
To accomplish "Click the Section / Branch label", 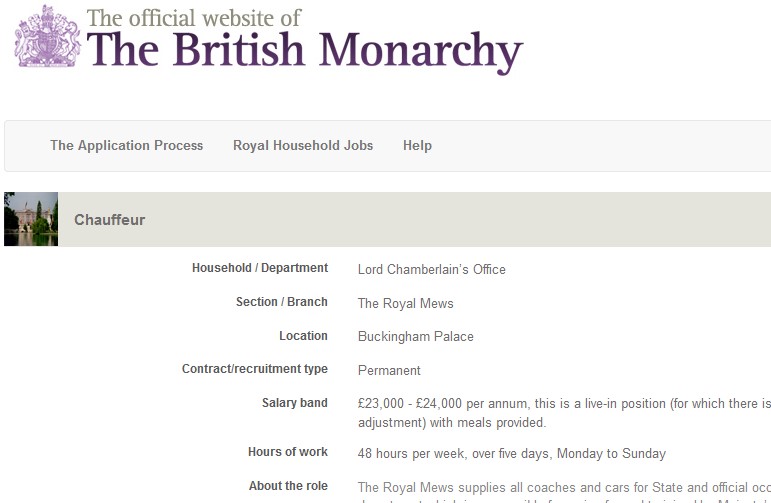I will click(281, 302).
